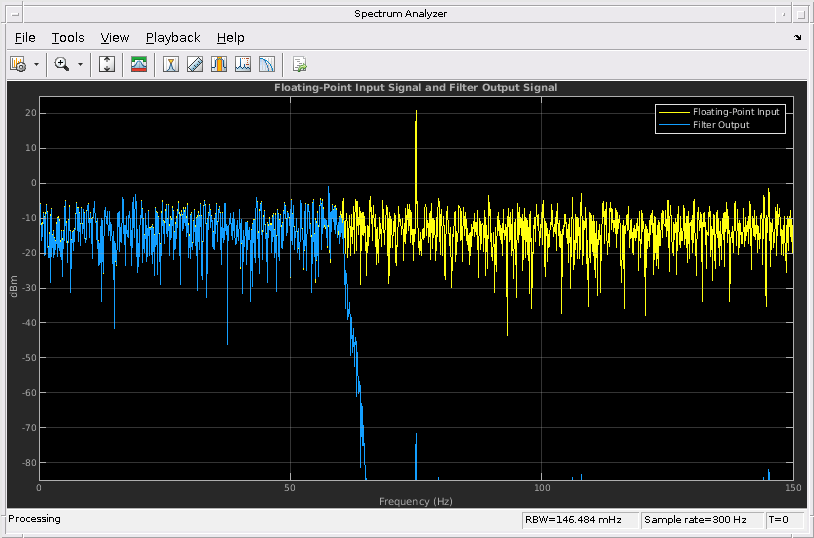Image resolution: width=814 pixels, height=538 pixels.
Task: Expand the Configuration Properties dropdown arrow
Action: coord(37,64)
